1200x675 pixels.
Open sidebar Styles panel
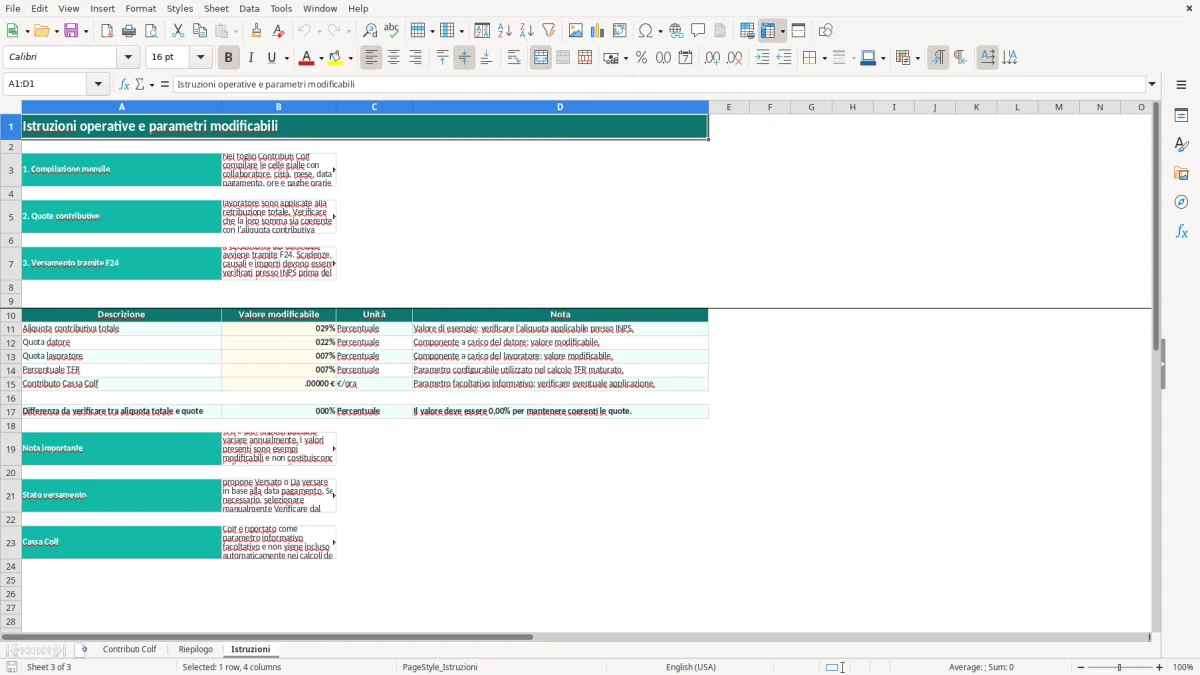[x=1181, y=145]
